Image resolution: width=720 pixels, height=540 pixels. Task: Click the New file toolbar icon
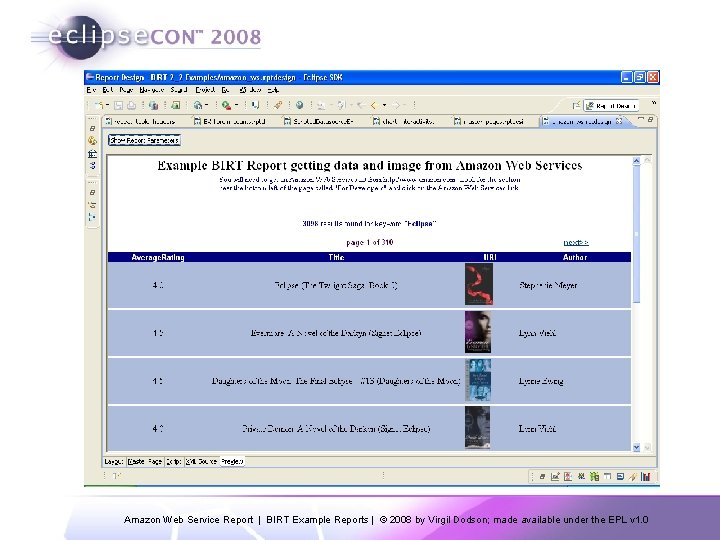[98, 106]
